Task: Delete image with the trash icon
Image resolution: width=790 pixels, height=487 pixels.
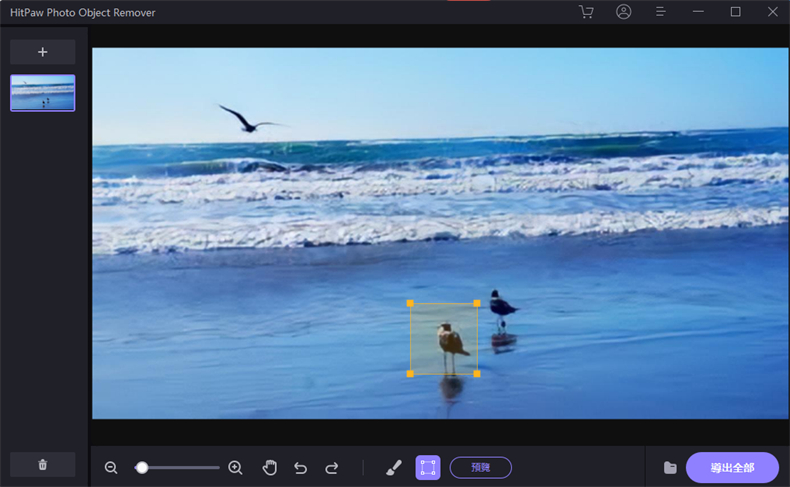Action: [x=43, y=464]
